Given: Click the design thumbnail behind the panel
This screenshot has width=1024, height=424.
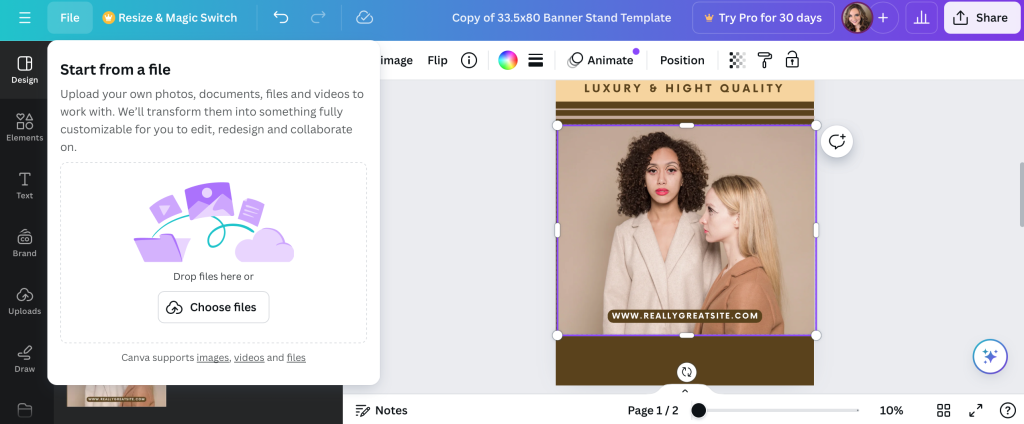Looking at the screenshot, I should pyautogui.click(x=116, y=395).
